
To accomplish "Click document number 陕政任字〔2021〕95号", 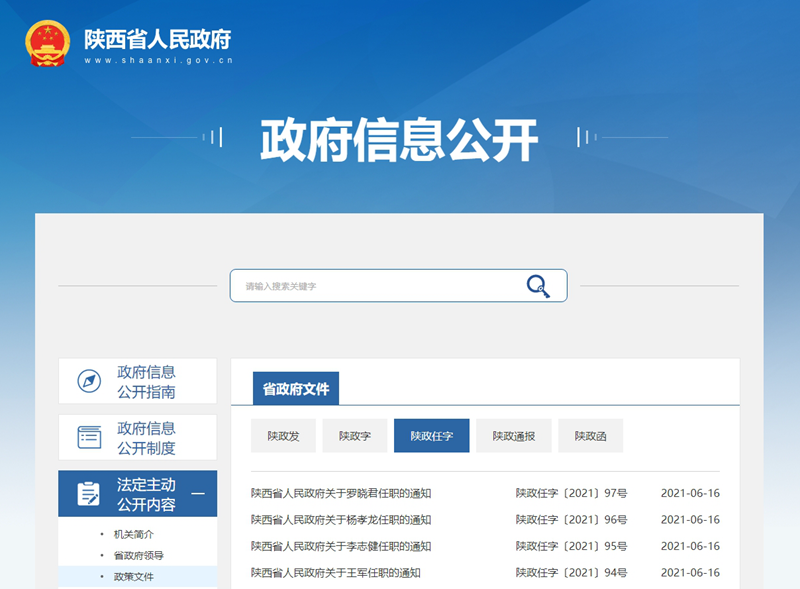I will pyautogui.click(x=571, y=547).
